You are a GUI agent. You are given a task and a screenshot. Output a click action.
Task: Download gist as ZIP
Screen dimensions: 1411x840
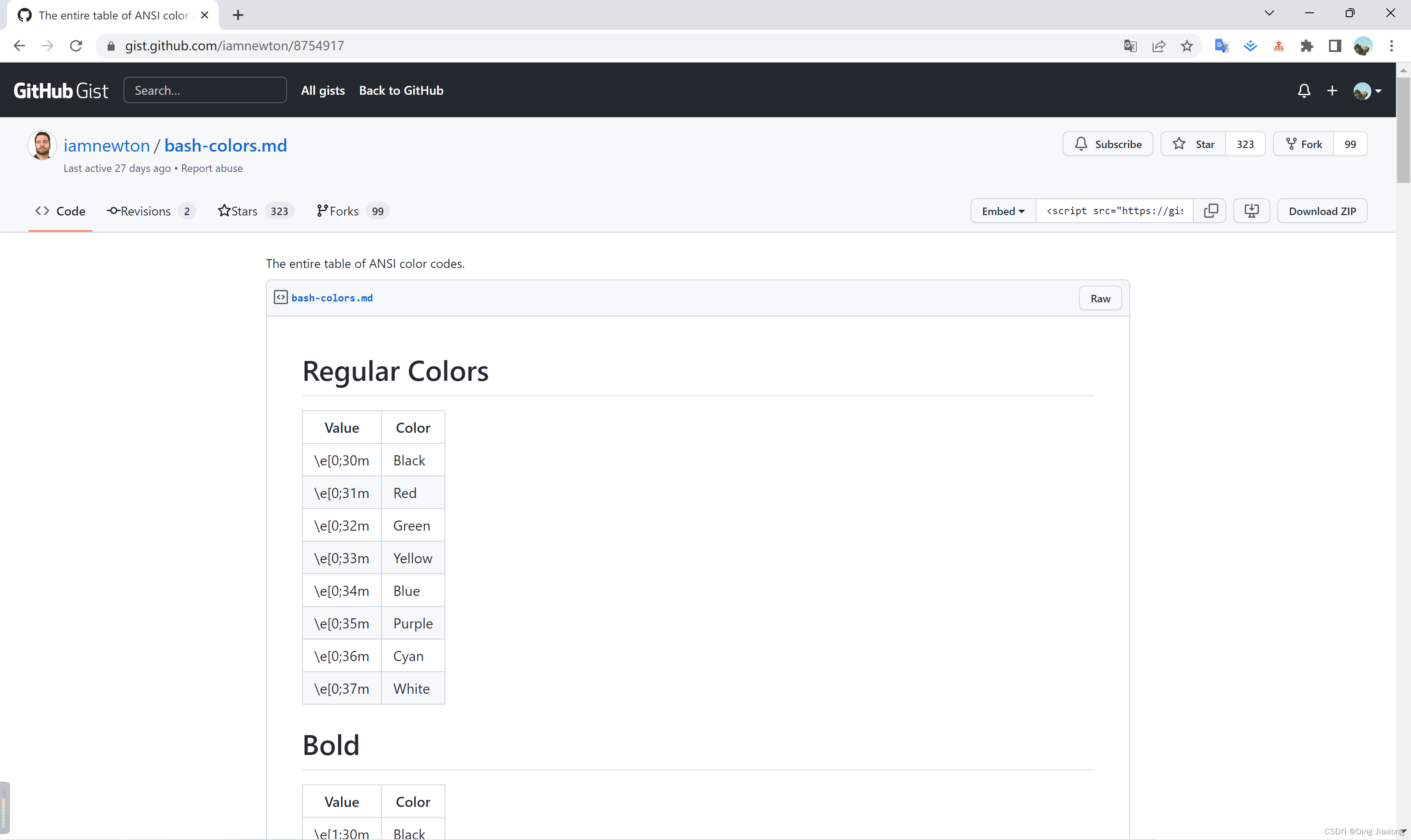point(1322,211)
